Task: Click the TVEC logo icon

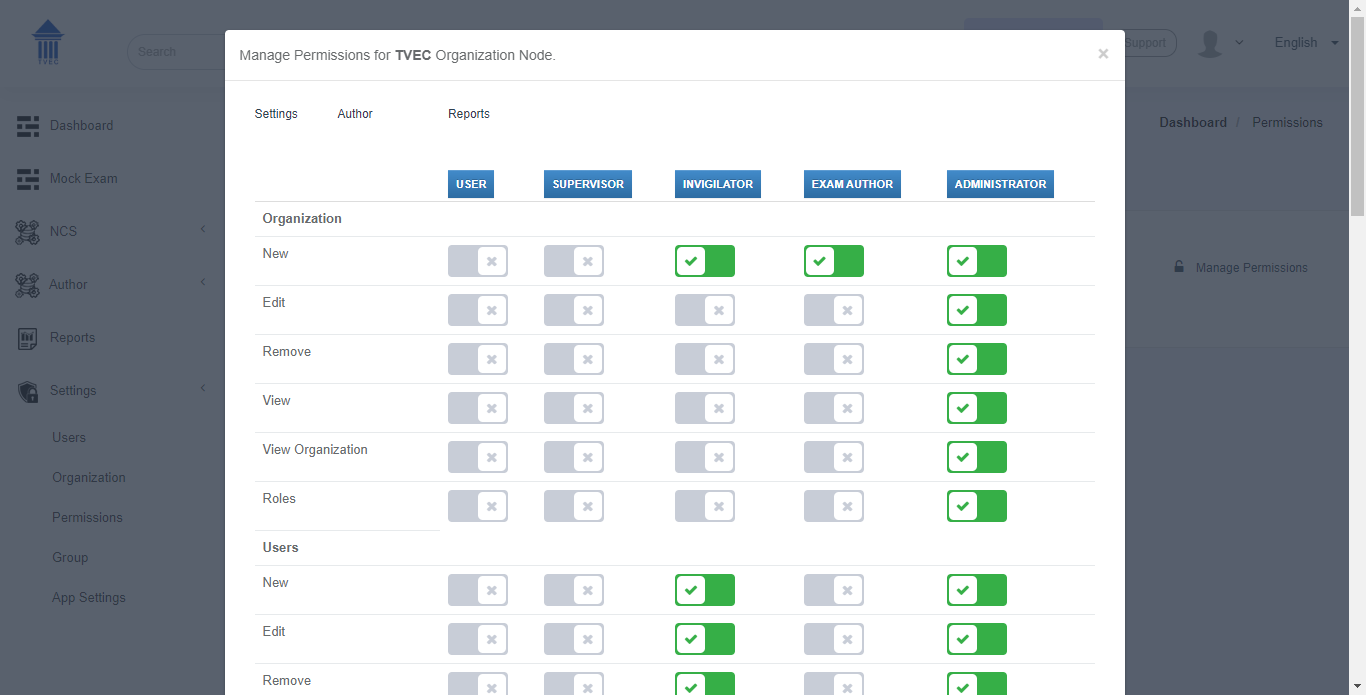Action: [x=47, y=42]
